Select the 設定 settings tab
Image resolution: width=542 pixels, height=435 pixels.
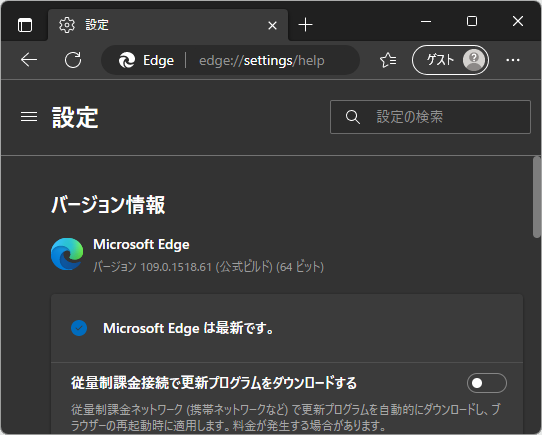pos(168,25)
